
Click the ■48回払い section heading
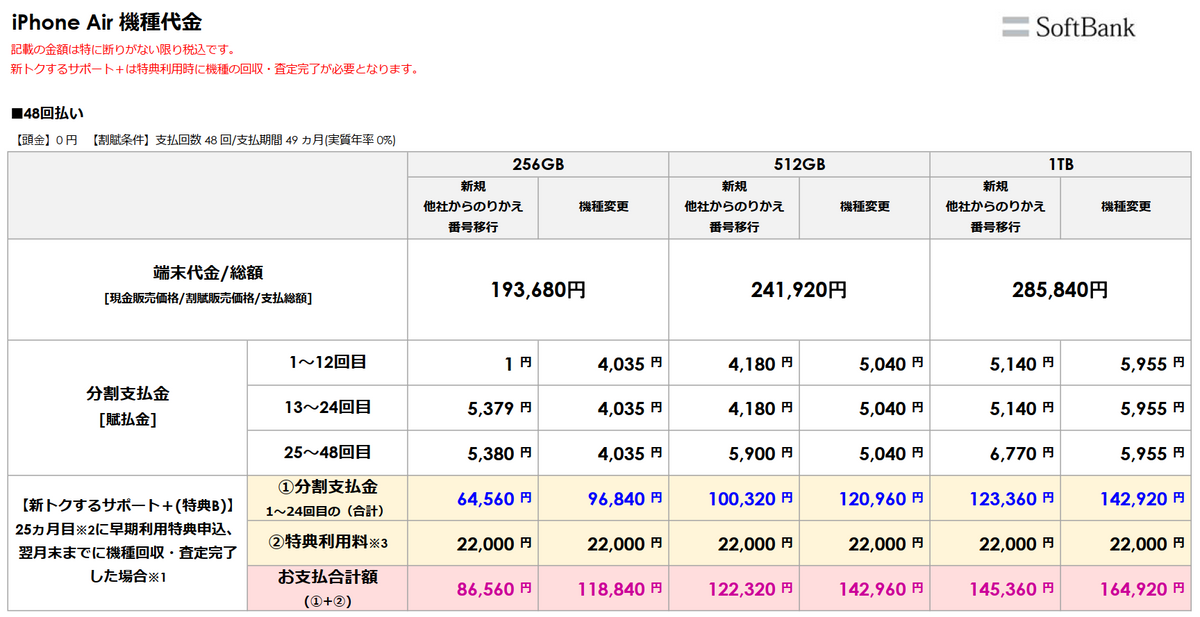(54, 114)
